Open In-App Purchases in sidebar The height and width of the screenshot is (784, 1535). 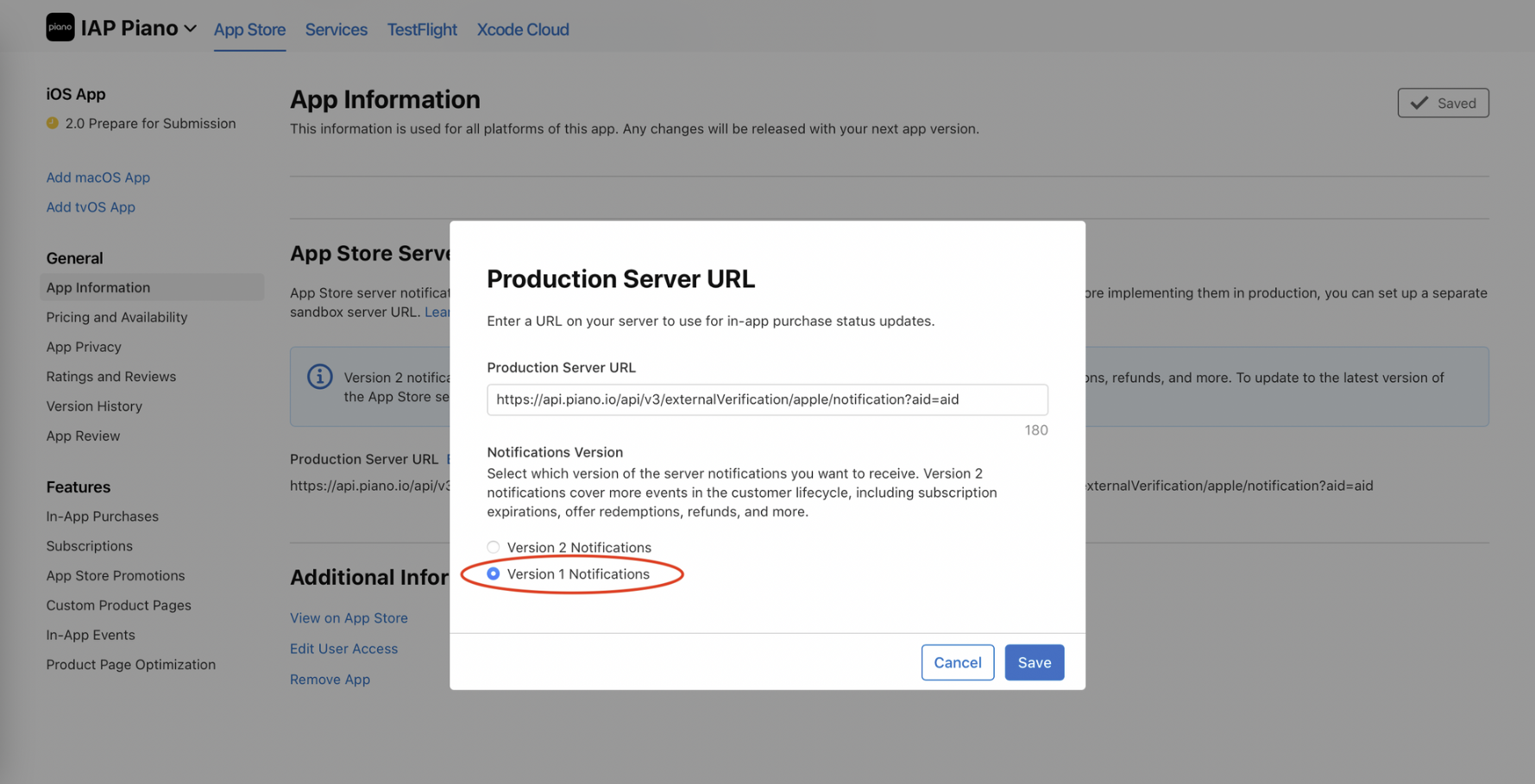[x=103, y=516]
